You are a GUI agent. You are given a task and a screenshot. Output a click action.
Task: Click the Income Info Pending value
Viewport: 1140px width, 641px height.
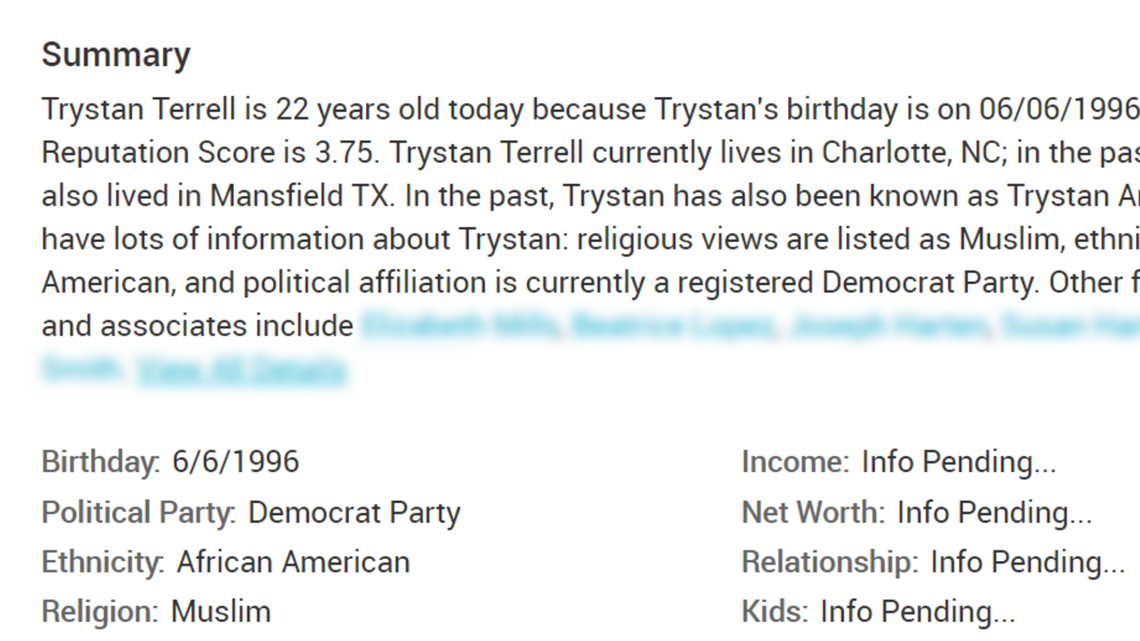click(x=959, y=462)
